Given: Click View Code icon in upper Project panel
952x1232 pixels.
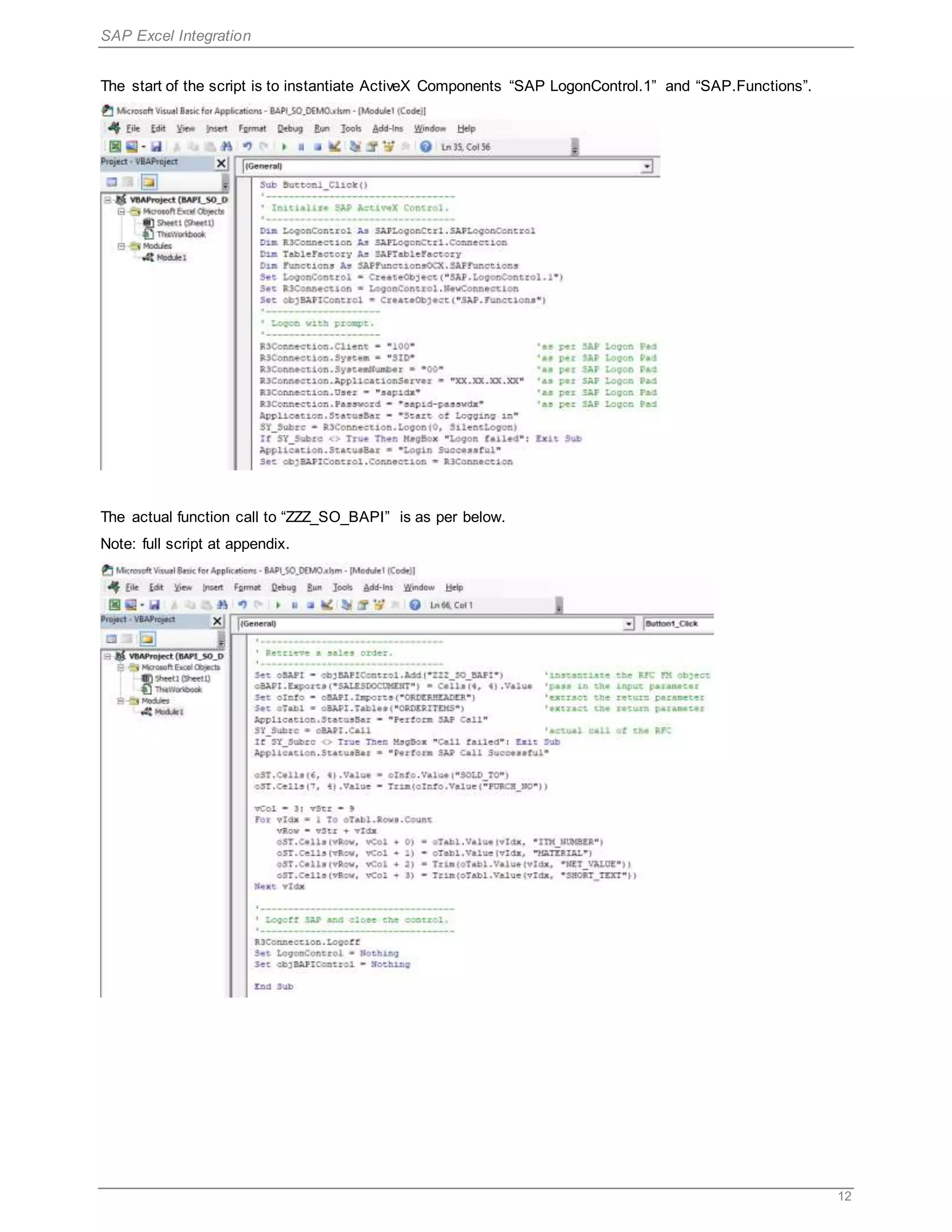Looking at the screenshot, I should point(112,182).
